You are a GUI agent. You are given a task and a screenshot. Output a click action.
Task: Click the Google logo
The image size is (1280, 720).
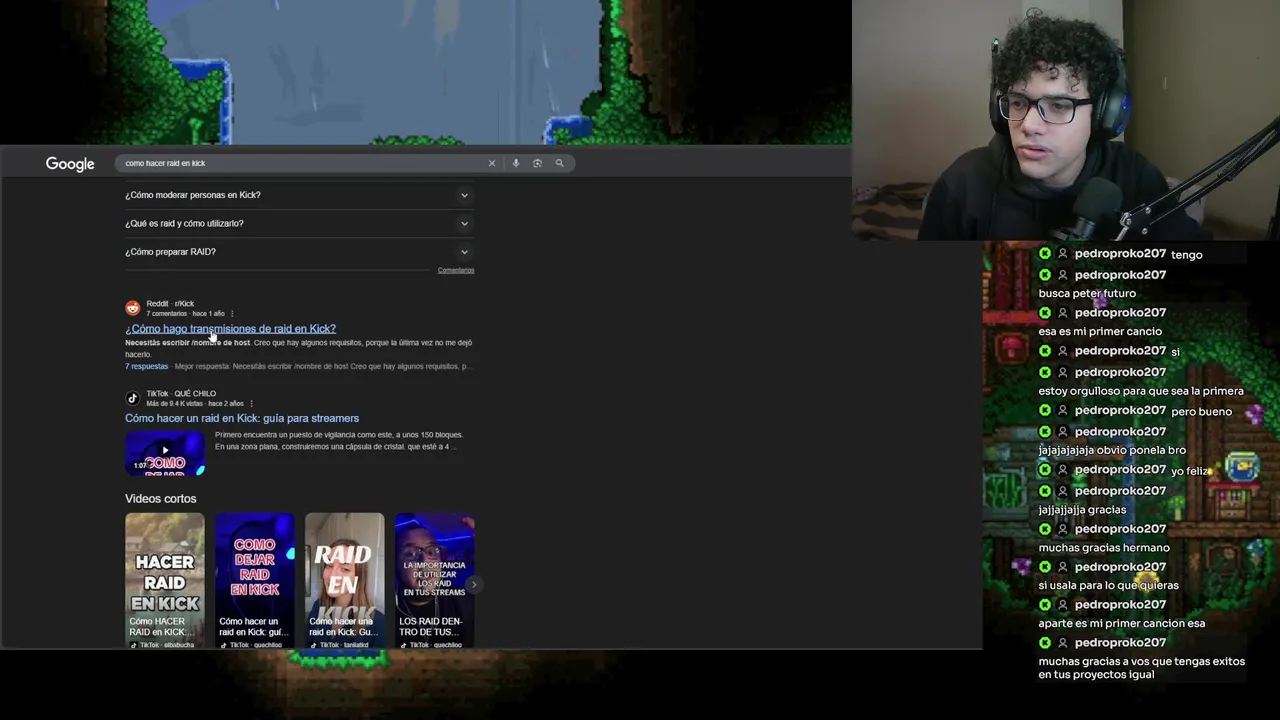70,164
